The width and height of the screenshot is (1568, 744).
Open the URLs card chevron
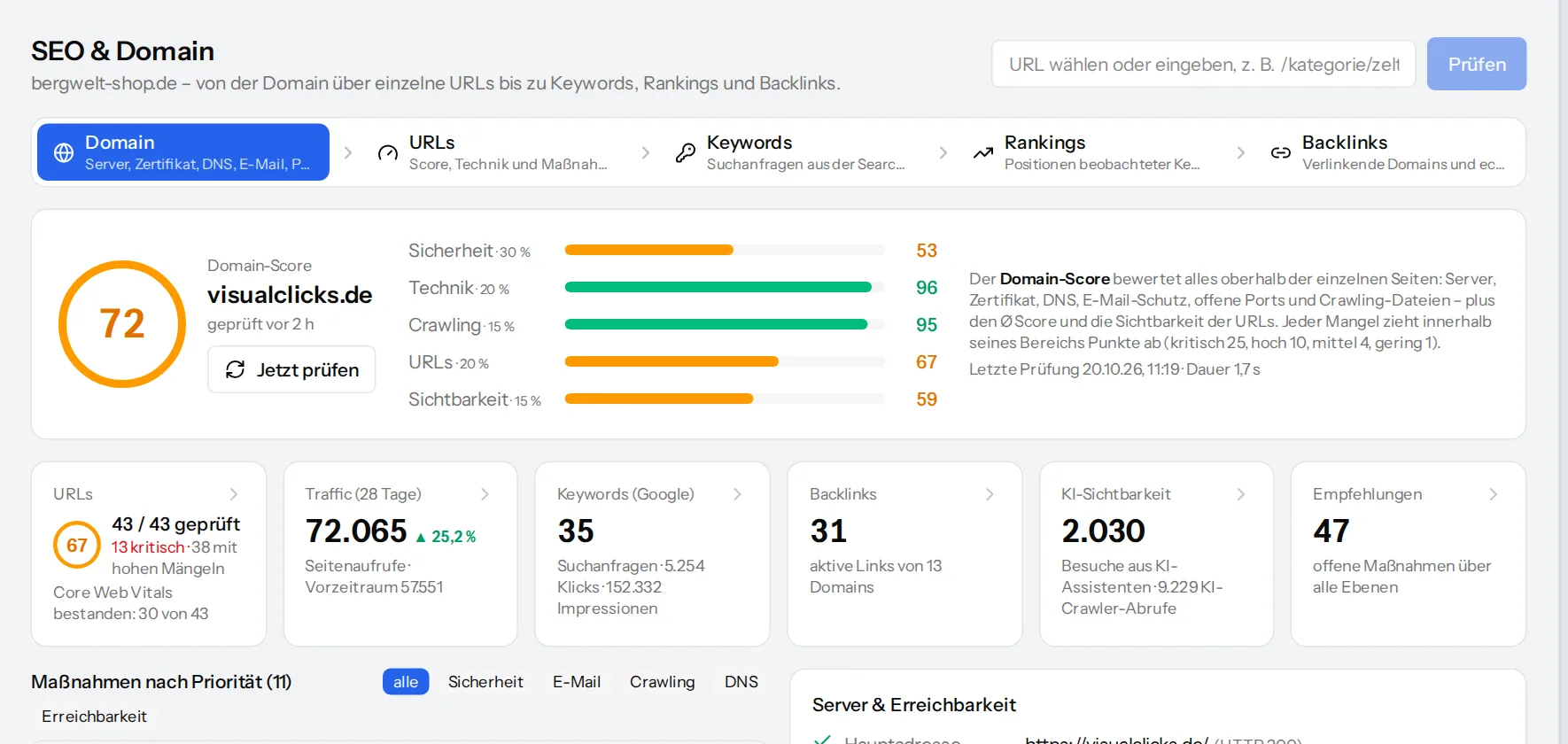[234, 494]
